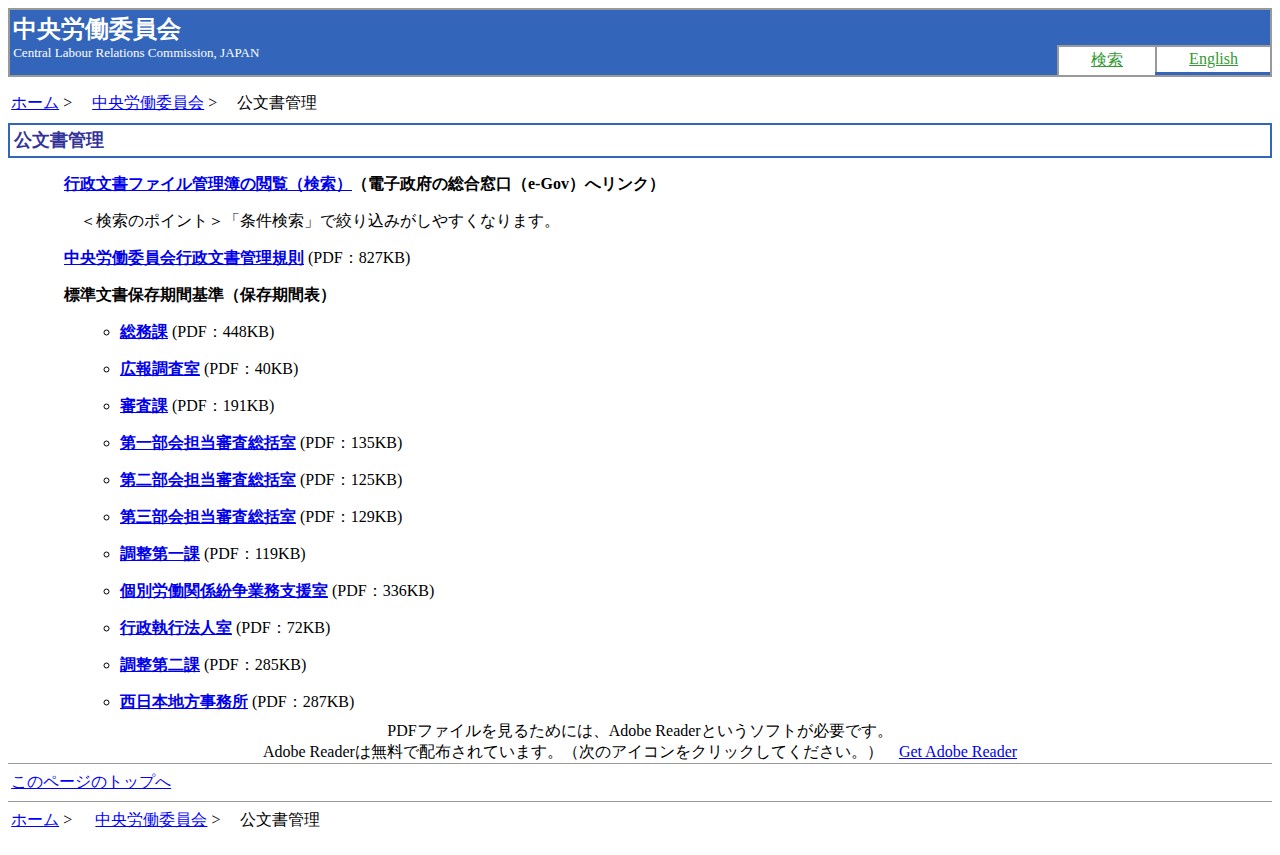Open the 第三部会担当審査総括室 PDF link
Screen dimensions: 1280x855
tap(207, 516)
